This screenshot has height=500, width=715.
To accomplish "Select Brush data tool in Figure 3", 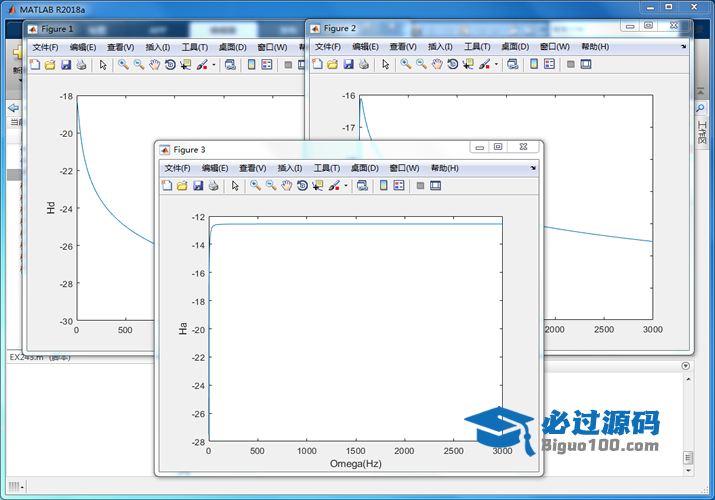I will point(334,186).
